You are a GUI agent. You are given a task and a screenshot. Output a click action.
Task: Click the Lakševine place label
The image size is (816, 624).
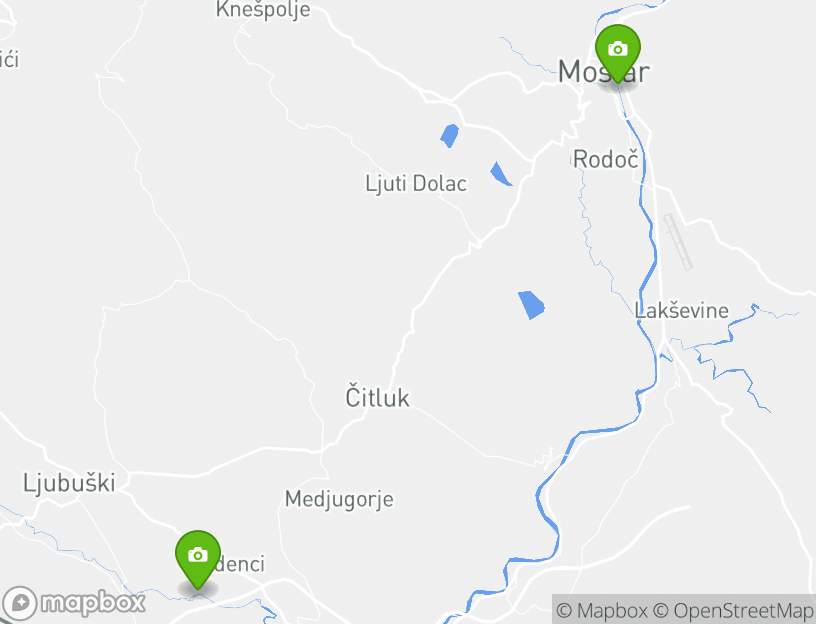(x=681, y=311)
